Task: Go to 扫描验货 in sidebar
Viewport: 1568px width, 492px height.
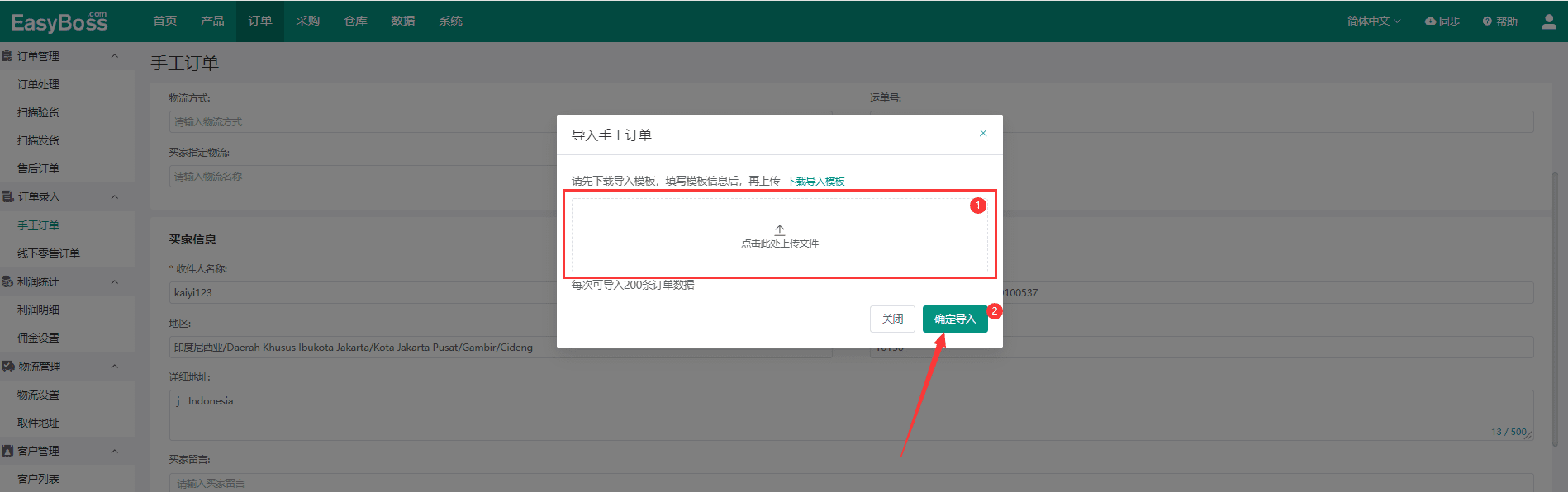Action: point(38,112)
